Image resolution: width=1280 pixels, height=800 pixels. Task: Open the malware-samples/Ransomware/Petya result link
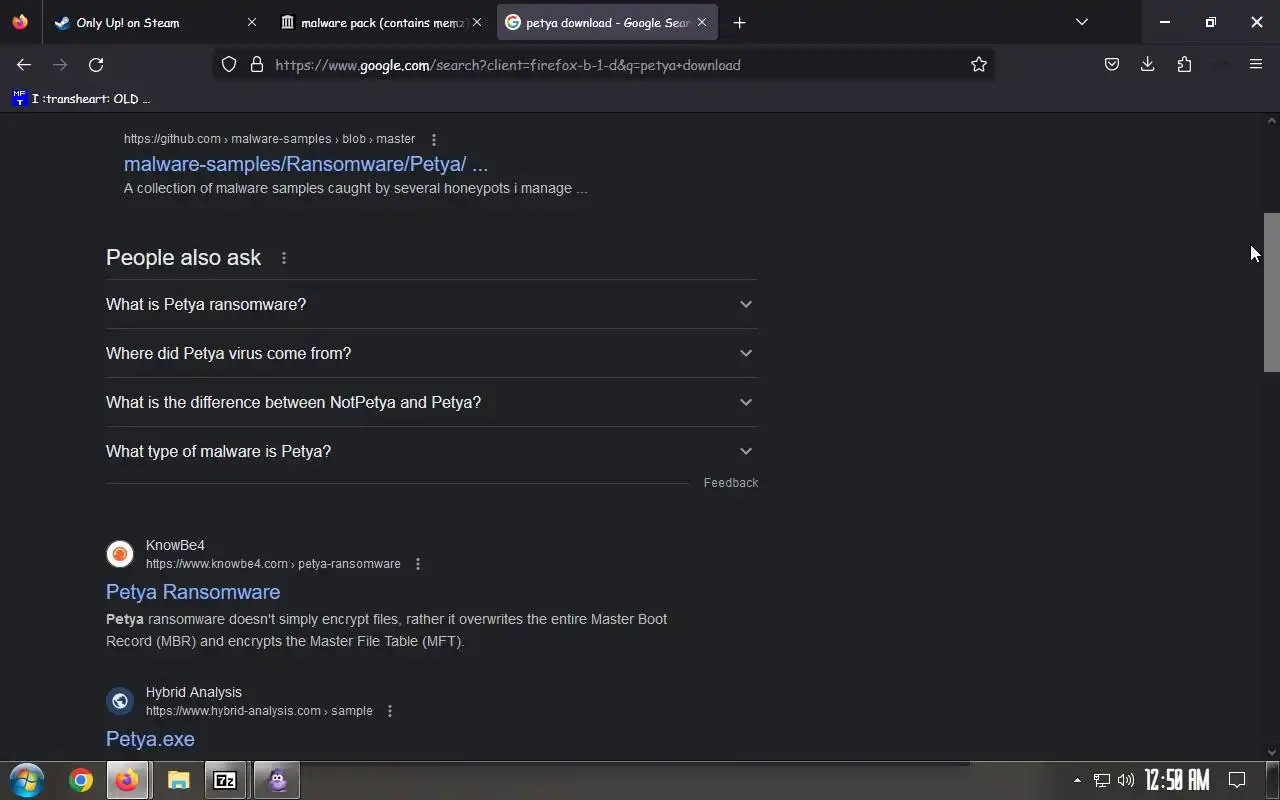click(x=306, y=164)
